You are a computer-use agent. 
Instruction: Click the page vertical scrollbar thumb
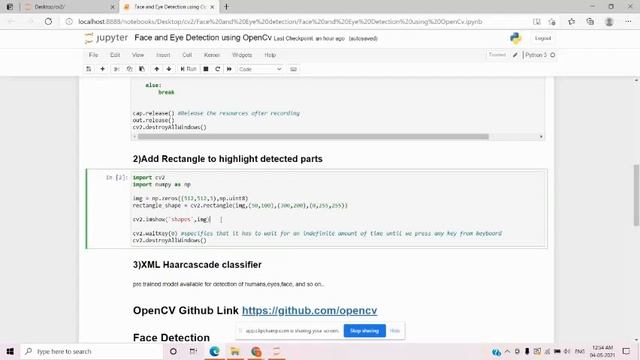(636, 195)
